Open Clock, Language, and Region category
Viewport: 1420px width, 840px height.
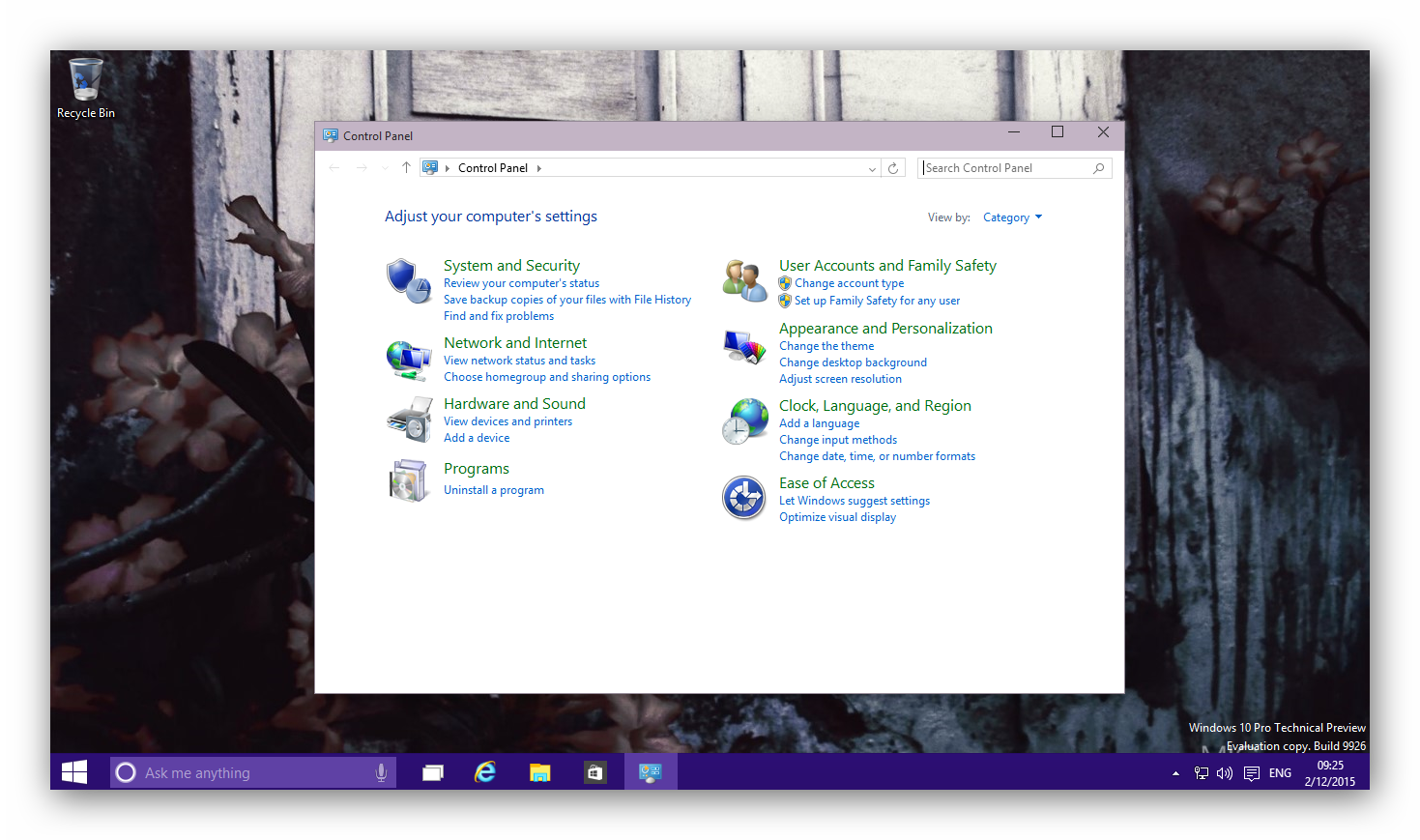click(875, 406)
